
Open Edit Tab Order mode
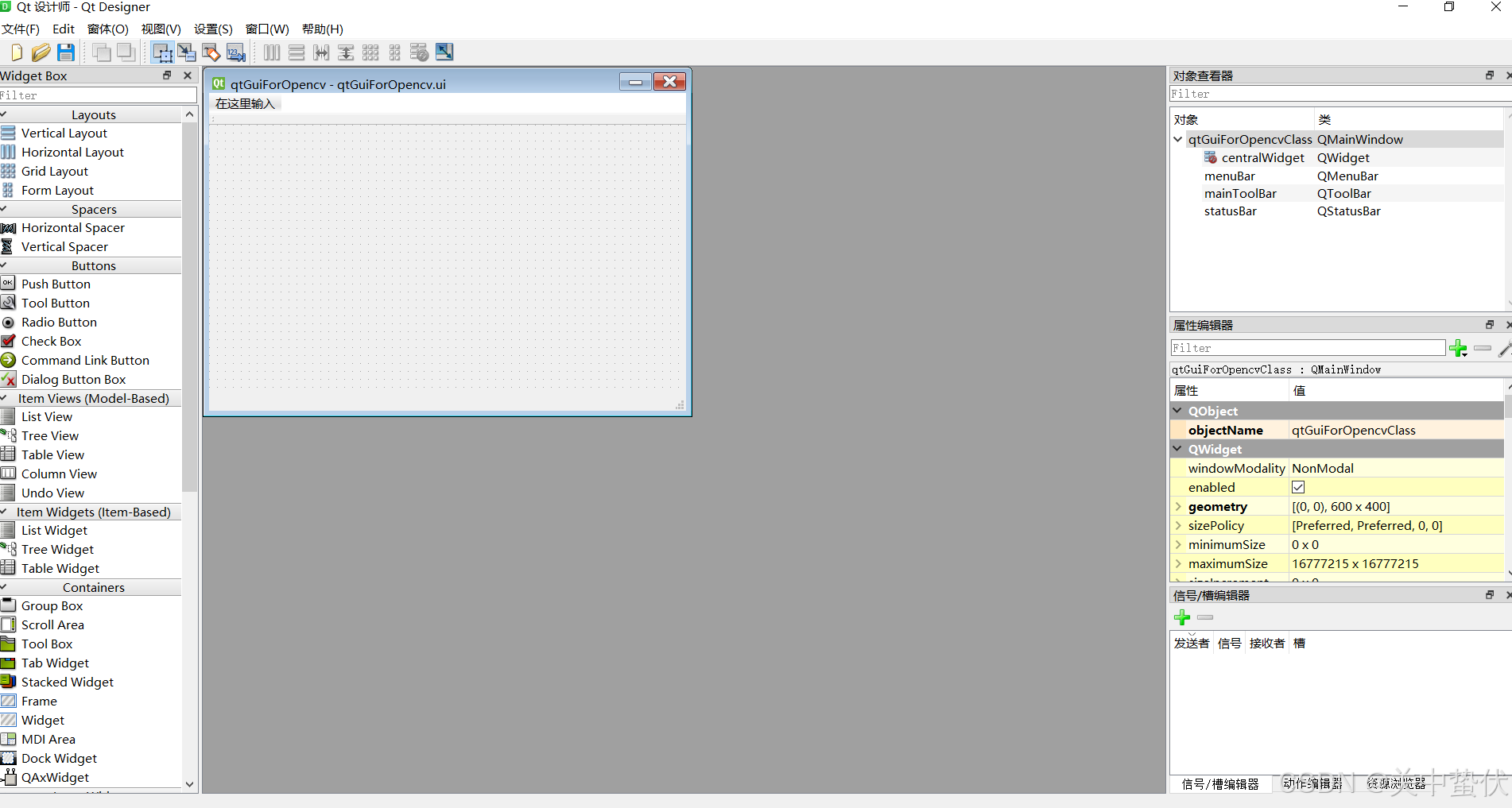click(x=235, y=52)
